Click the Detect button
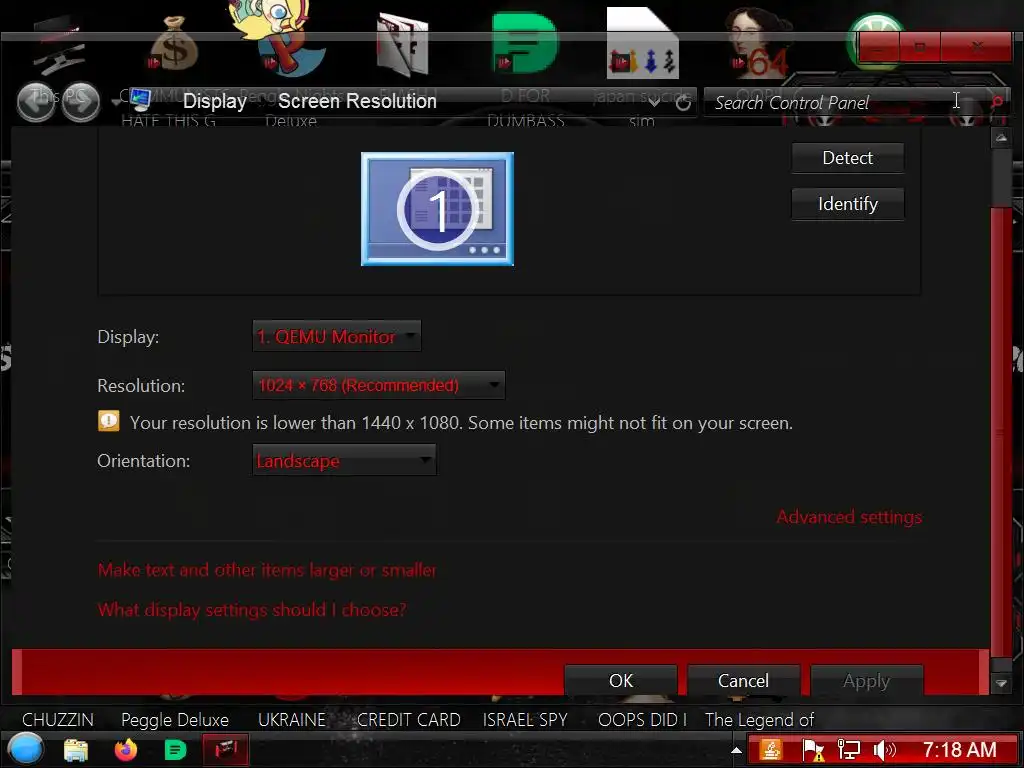Image resolution: width=1024 pixels, height=768 pixels. [x=848, y=158]
